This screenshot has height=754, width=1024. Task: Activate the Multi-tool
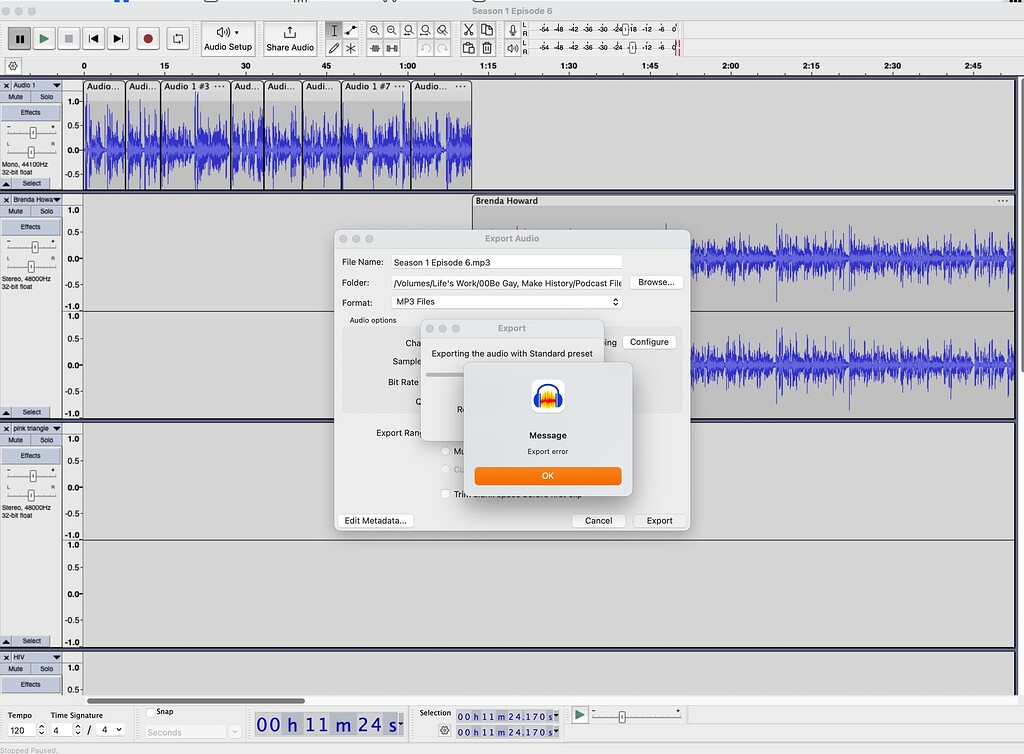pos(351,47)
